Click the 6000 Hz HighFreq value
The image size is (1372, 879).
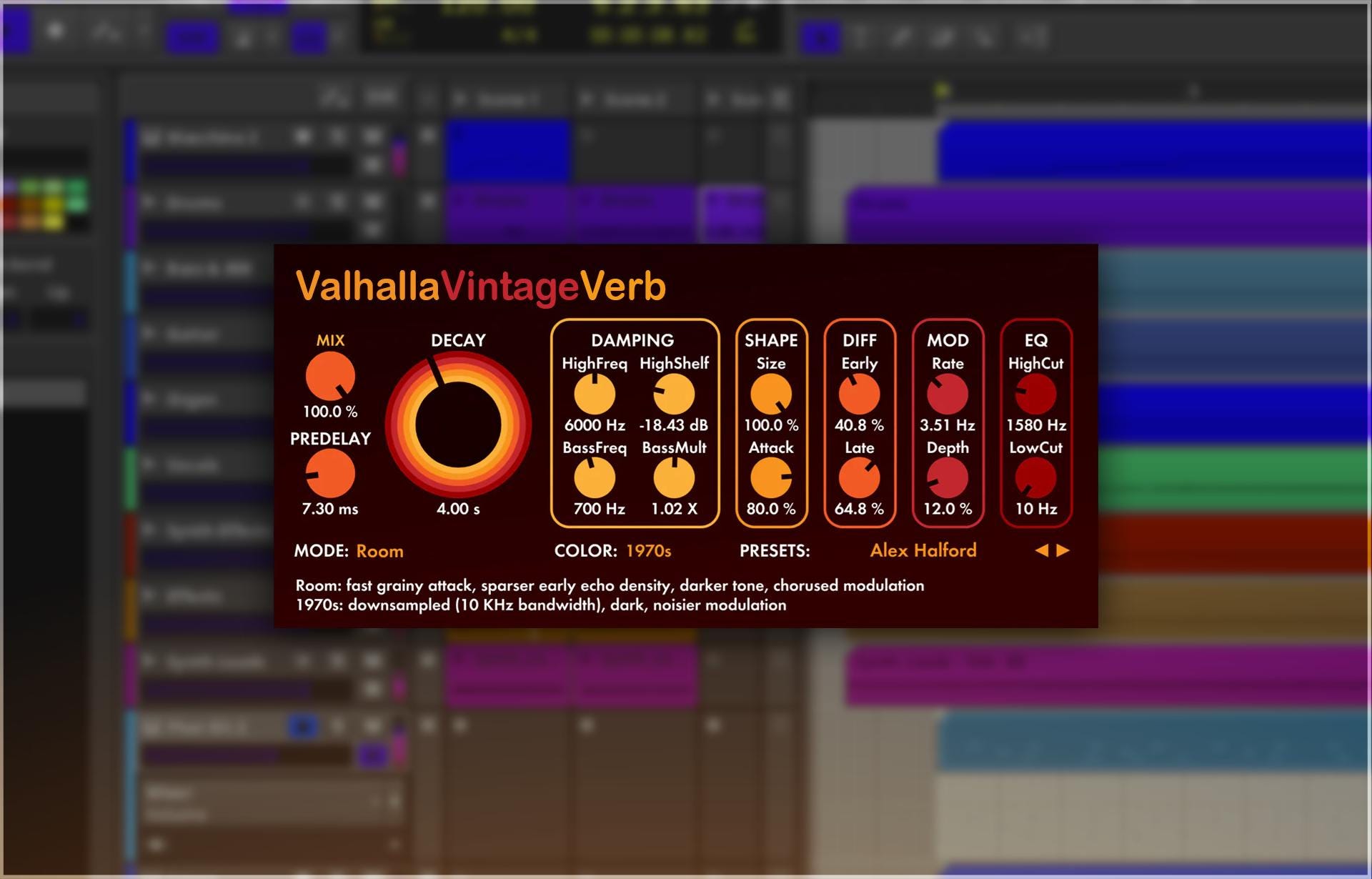pyautogui.click(x=595, y=425)
